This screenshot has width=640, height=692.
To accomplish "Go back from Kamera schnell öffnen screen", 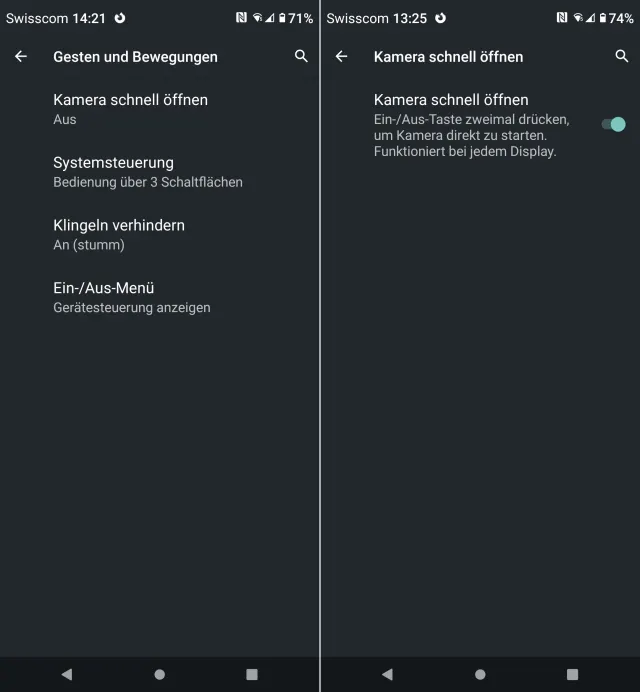I will (341, 57).
